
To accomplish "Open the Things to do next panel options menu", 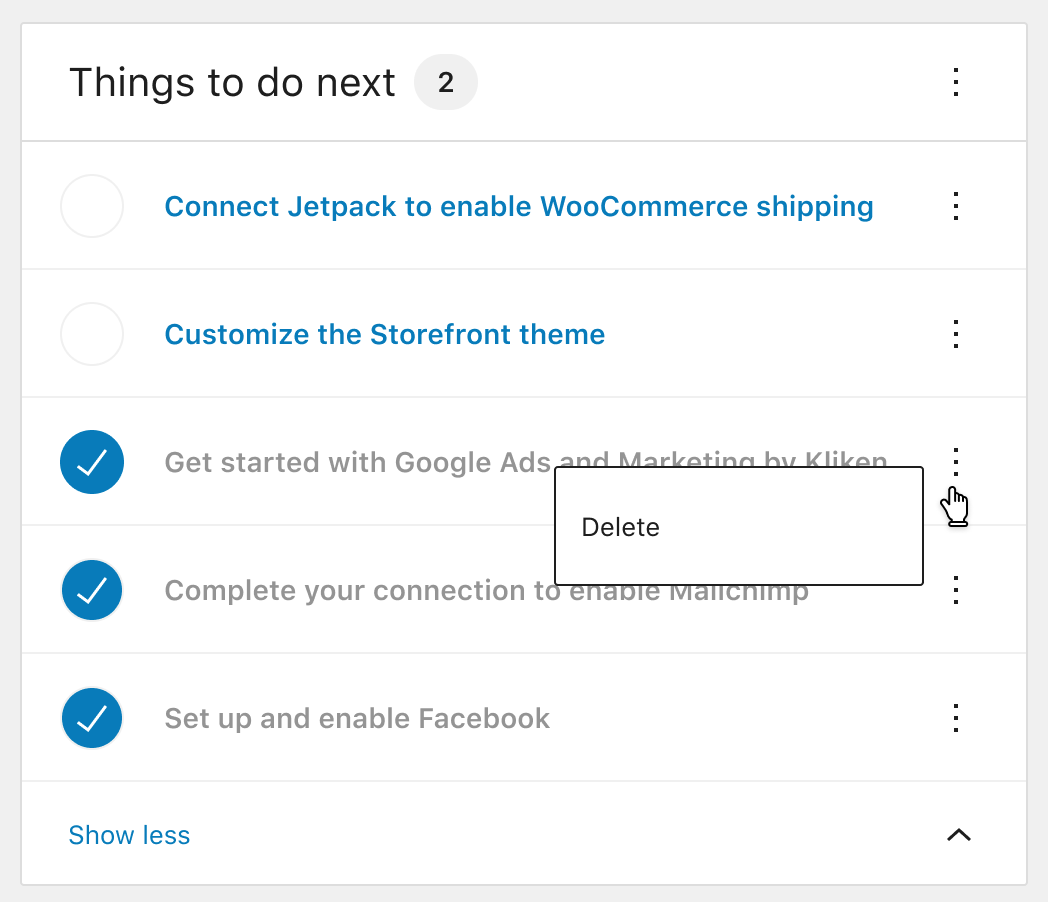I will [955, 83].
